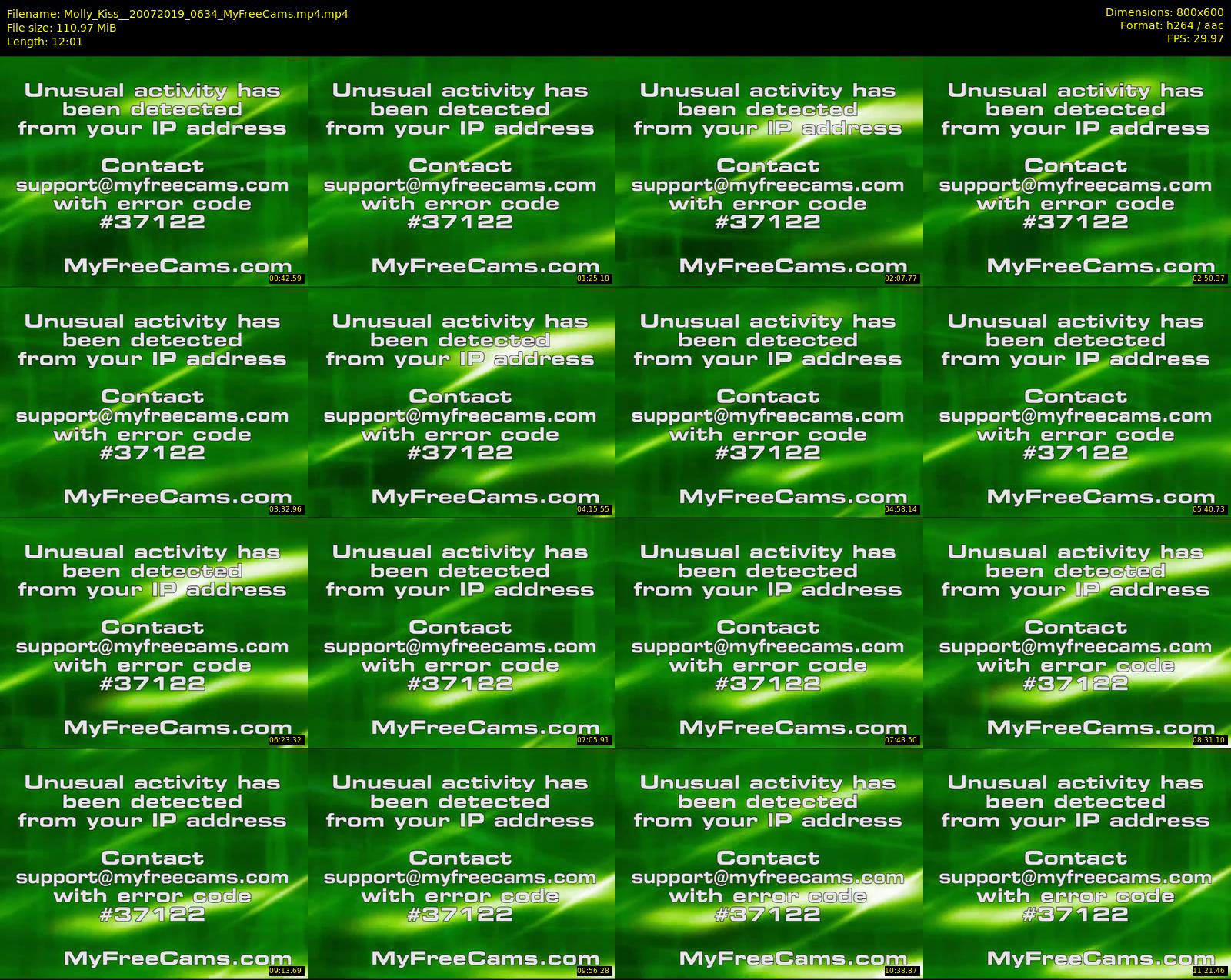Pick the thumbnail frame at 06:23.32
The image size is (1231, 980).
tap(154, 632)
